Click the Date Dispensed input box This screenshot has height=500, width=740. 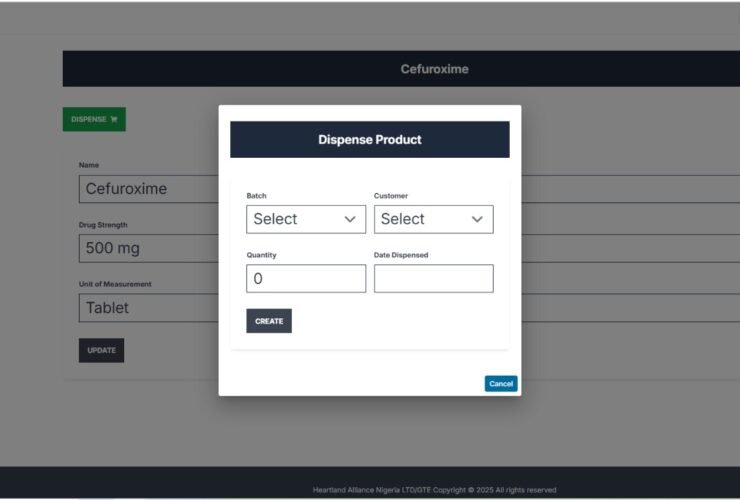tap(433, 279)
